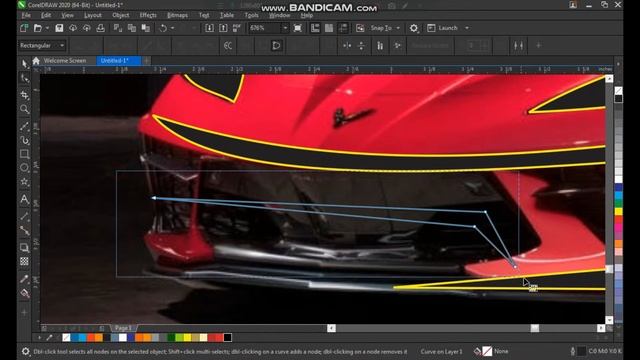Select the Page 1 tab
The width and height of the screenshot is (640, 360).
(123, 328)
